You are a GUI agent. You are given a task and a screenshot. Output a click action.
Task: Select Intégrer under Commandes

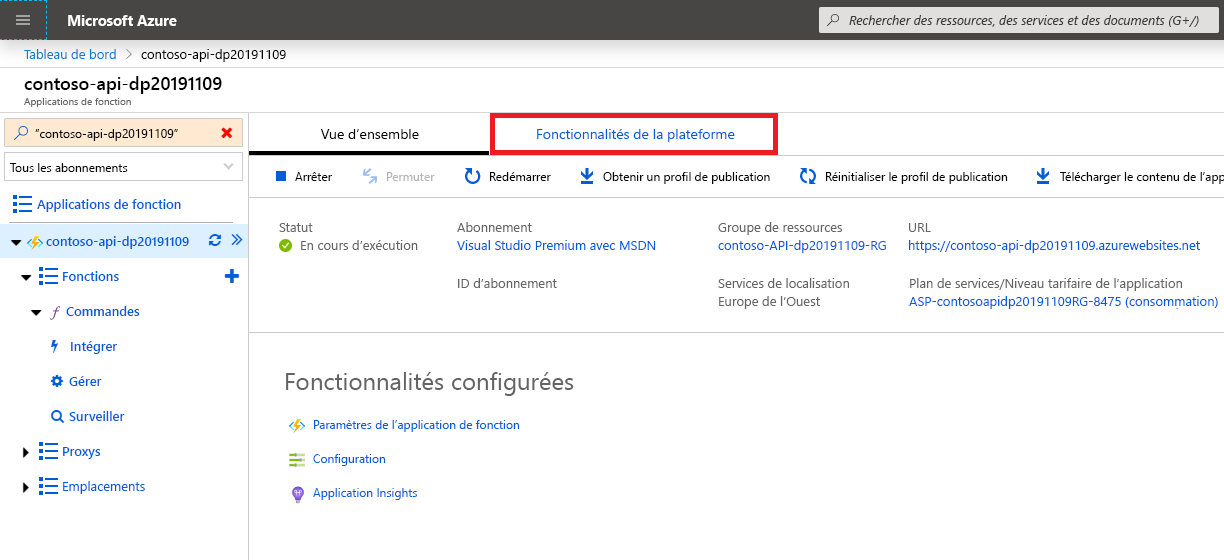pyautogui.click(x=93, y=346)
